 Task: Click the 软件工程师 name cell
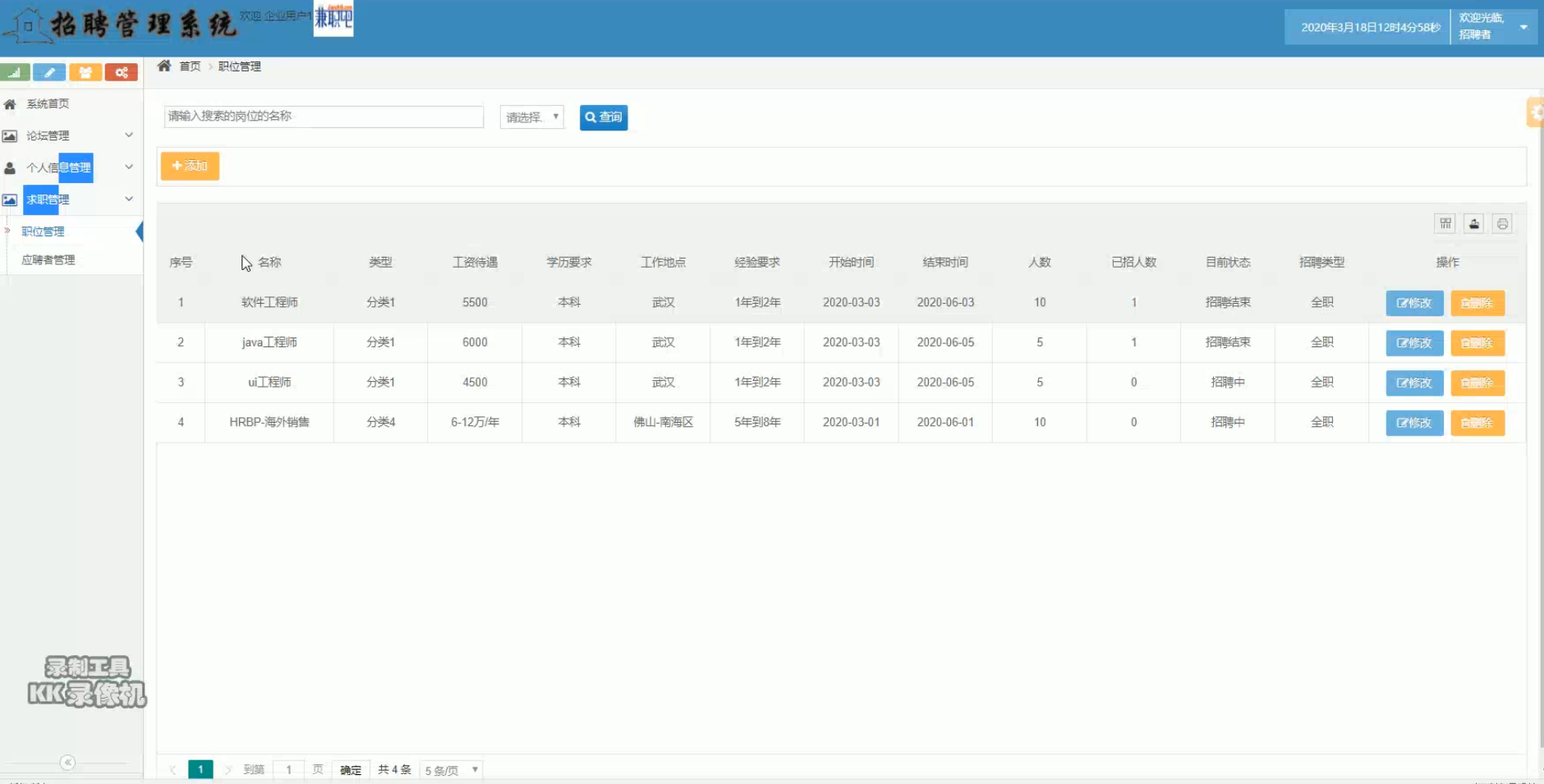pyautogui.click(x=269, y=302)
